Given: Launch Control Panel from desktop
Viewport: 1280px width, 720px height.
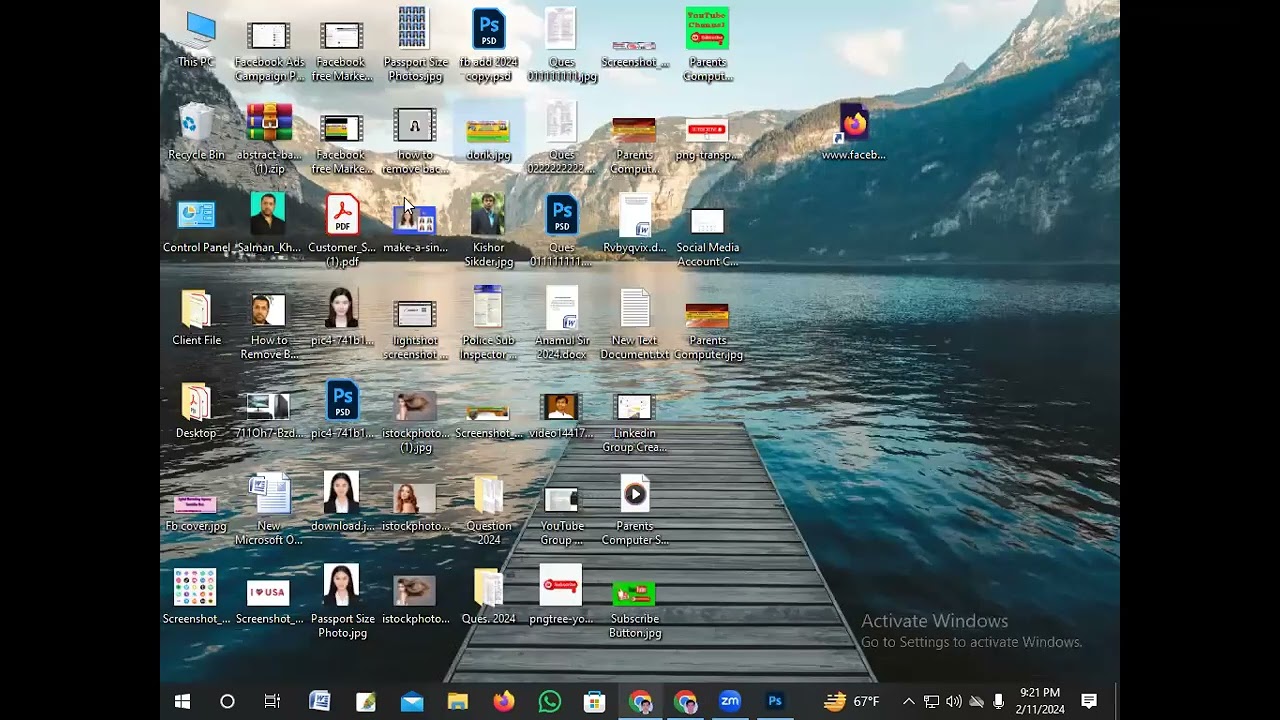Looking at the screenshot, I should tap(196, 225).
